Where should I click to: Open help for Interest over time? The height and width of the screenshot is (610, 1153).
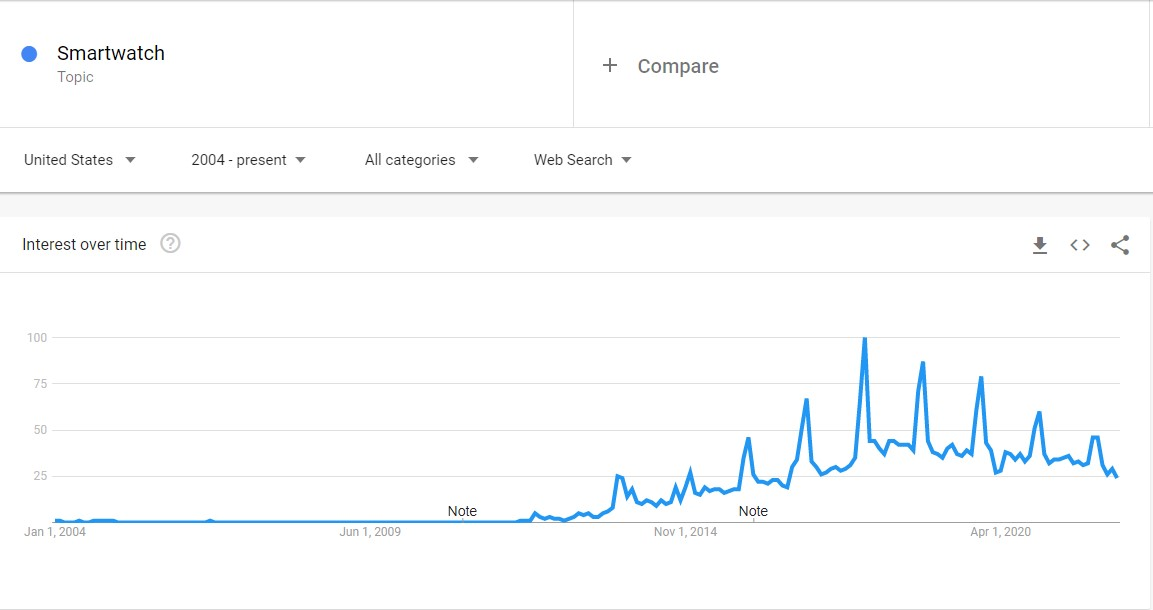(170, 243)
